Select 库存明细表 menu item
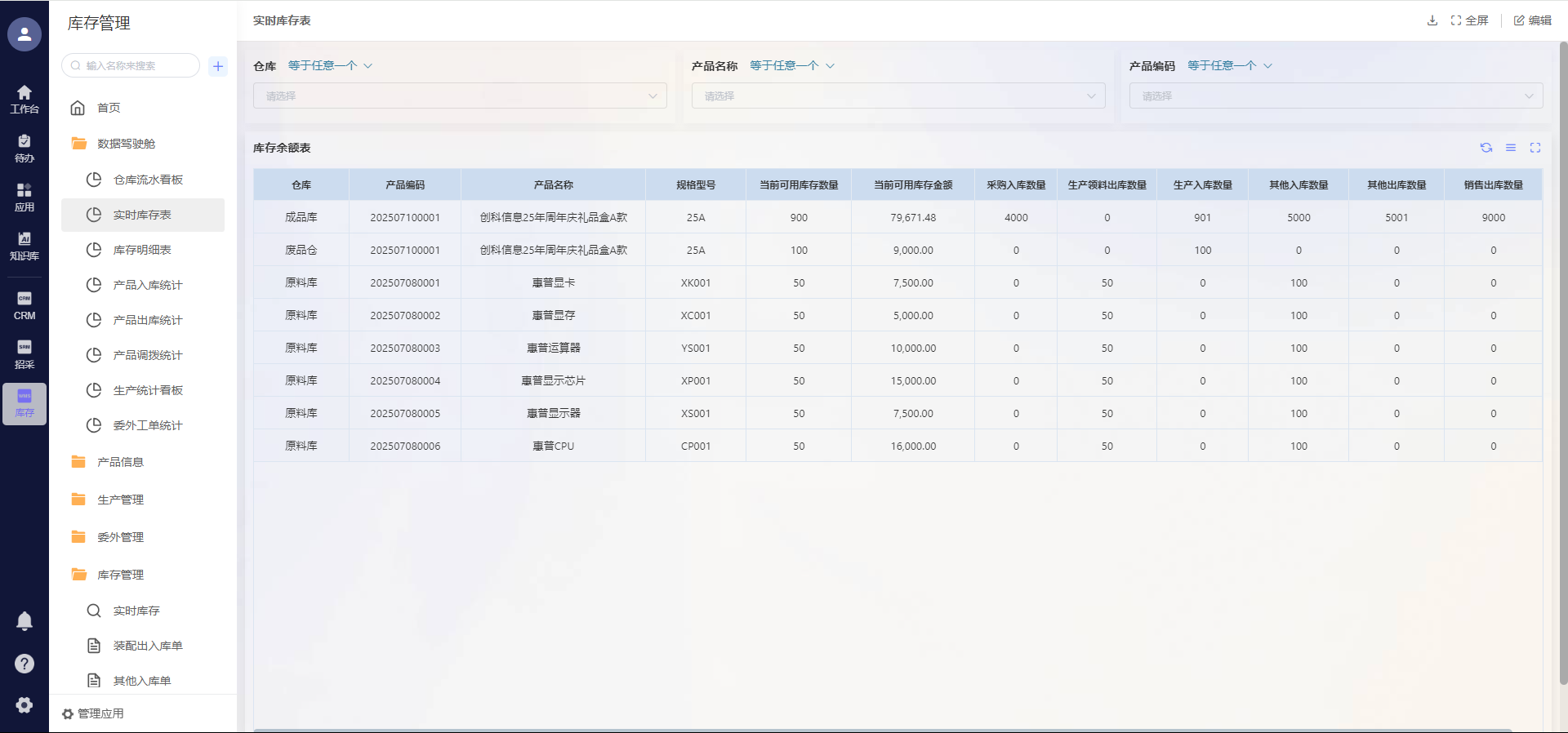The image size is (1568, 733). [x=142, y=250]
